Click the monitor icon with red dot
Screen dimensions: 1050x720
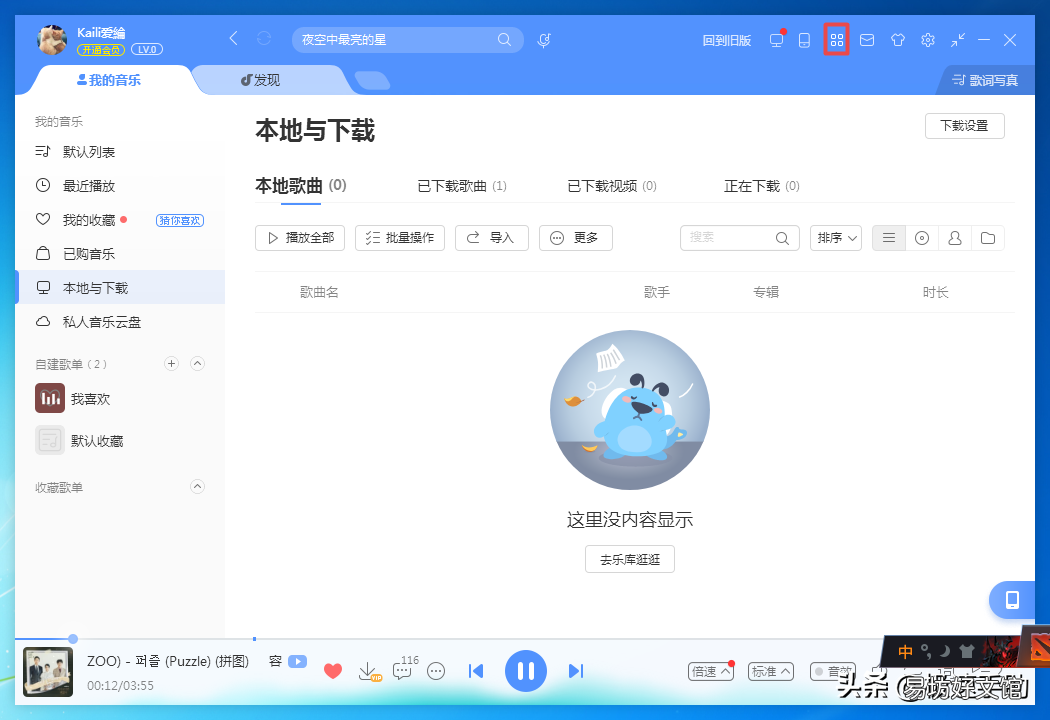776,40
